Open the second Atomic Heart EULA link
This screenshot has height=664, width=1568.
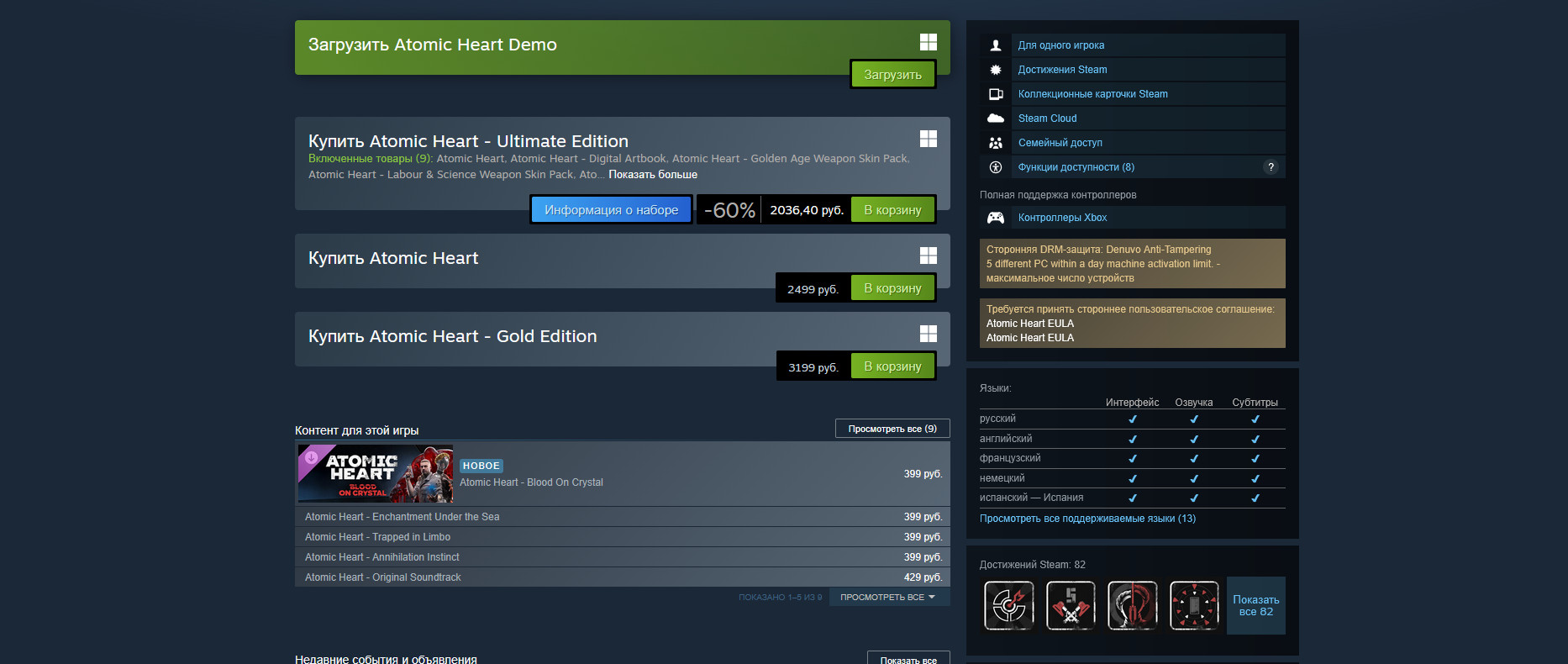pos(1029,338)
